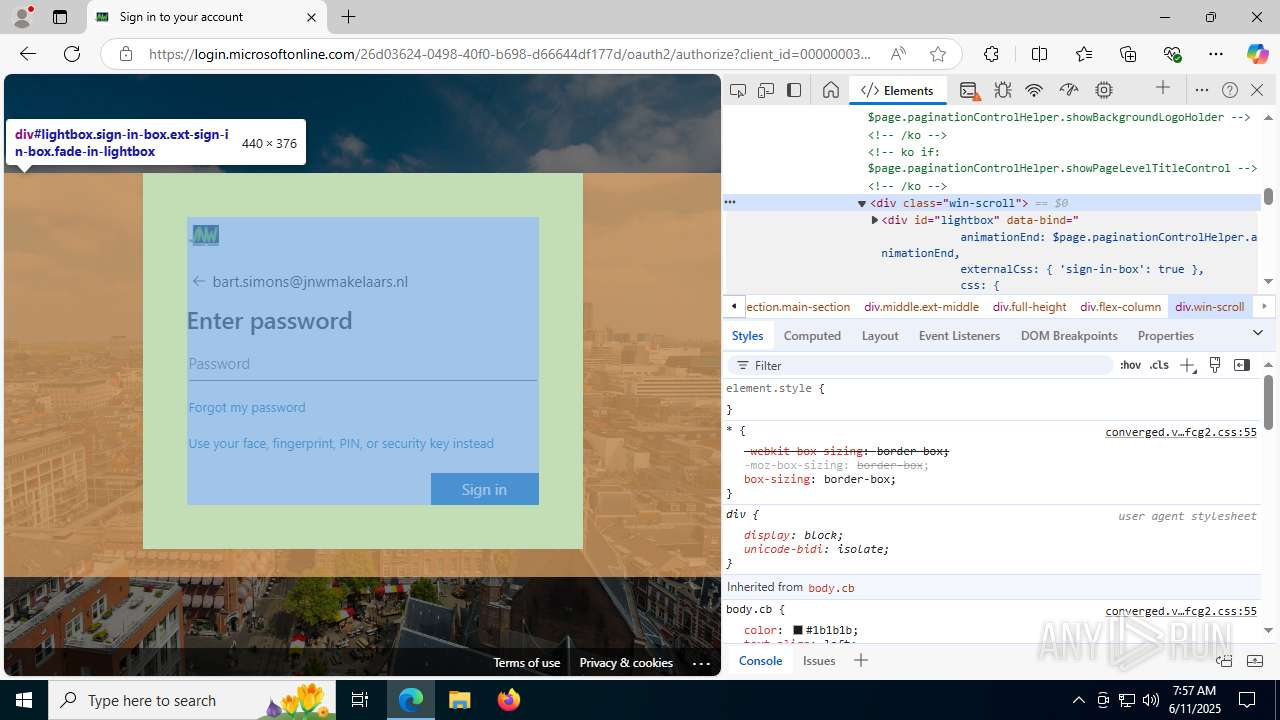The image size is (1280, 720).
Task: Expand the lightbox div node
Action: [x=874, y=220]
